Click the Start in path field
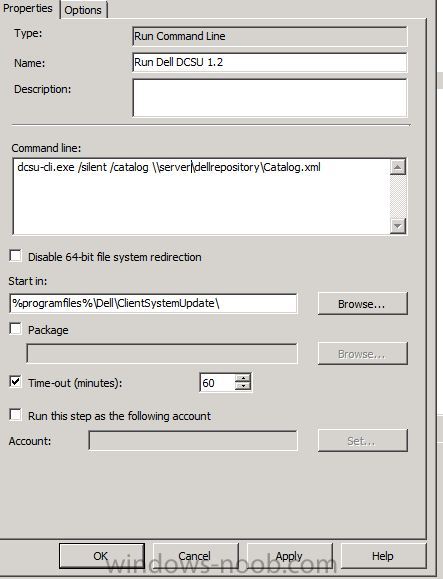The image size is (443, 579). (153, 304)
